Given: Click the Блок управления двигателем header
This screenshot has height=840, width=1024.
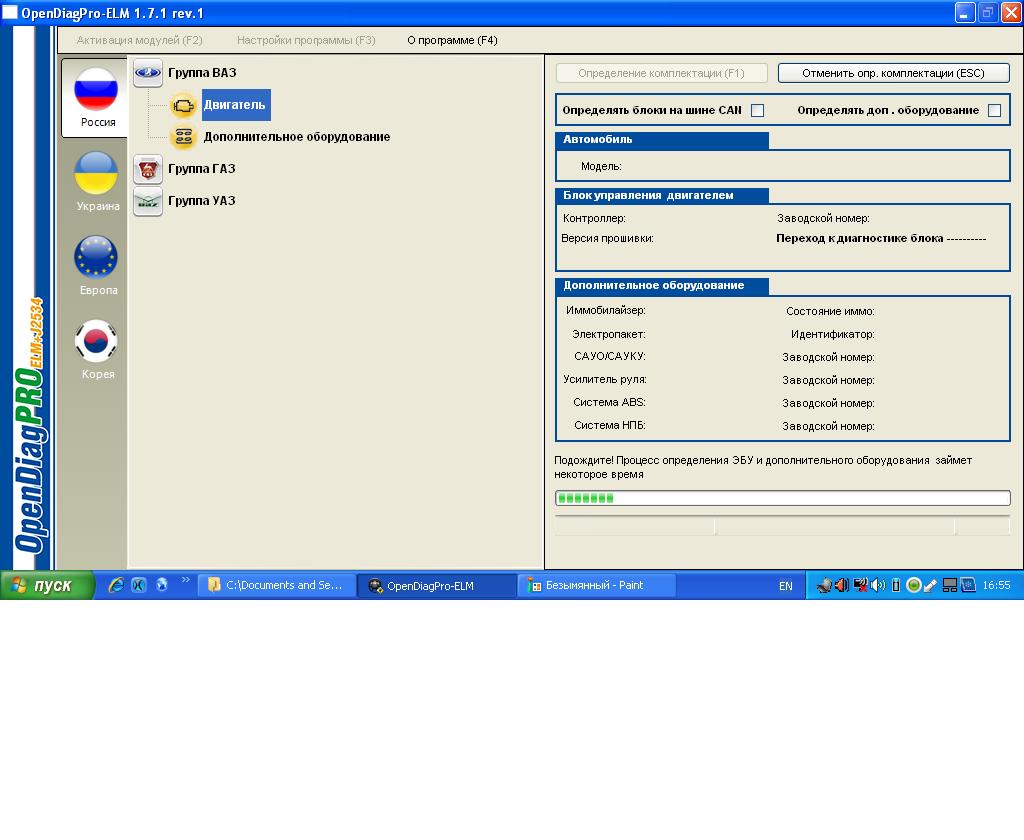Looking at the screenshot, I should [x=662, y=196].
